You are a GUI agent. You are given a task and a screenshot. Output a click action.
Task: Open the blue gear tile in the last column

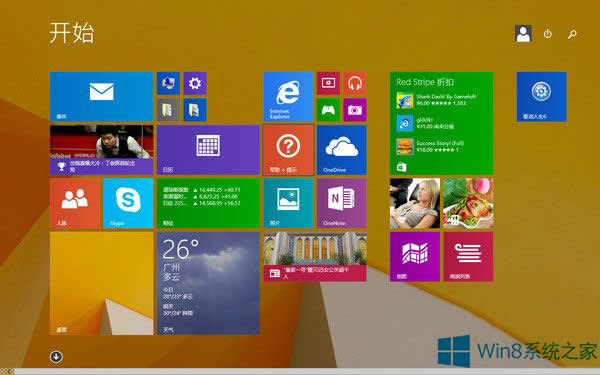[541, 97]
